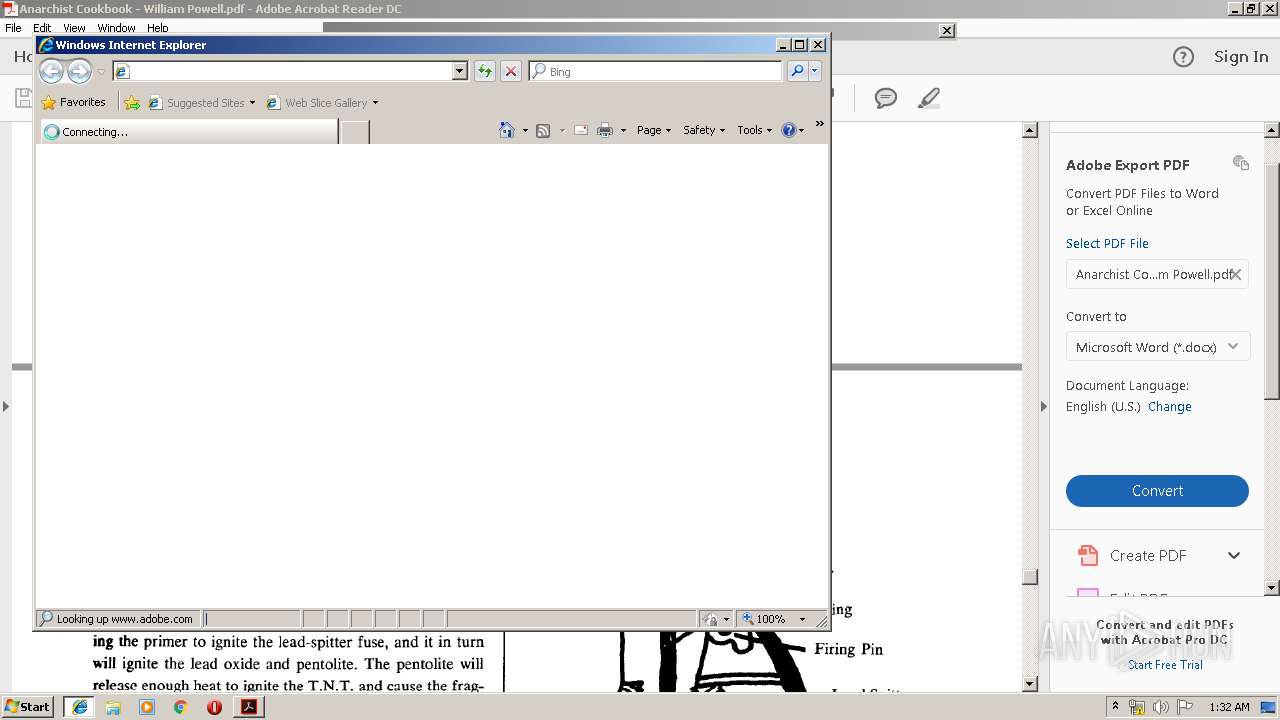1280x720 pixels.
Task: Open the Convert to Microsoft Word dropdown
Action: click(1157, 347)
